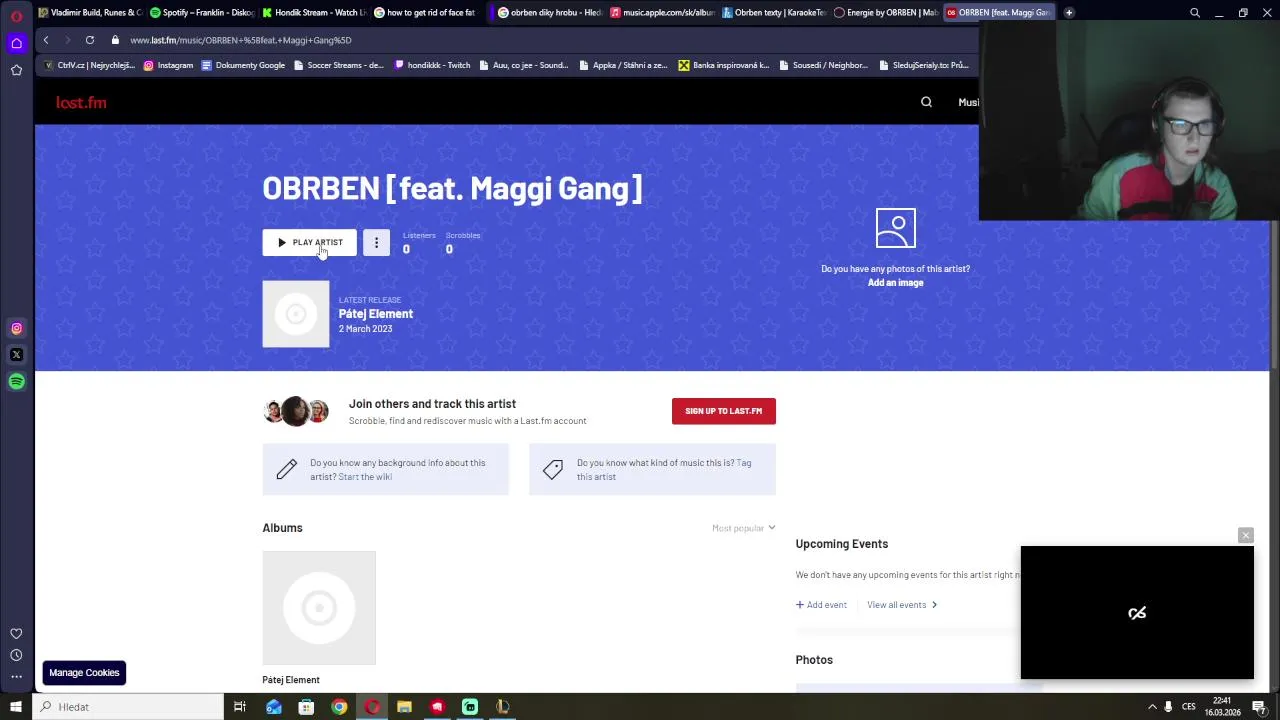Image resolution: width=1280 pixels, height=720 pixels.
Task: Open the hondikkk - Twitch bookmark
Action: click(x=432, y=65)
